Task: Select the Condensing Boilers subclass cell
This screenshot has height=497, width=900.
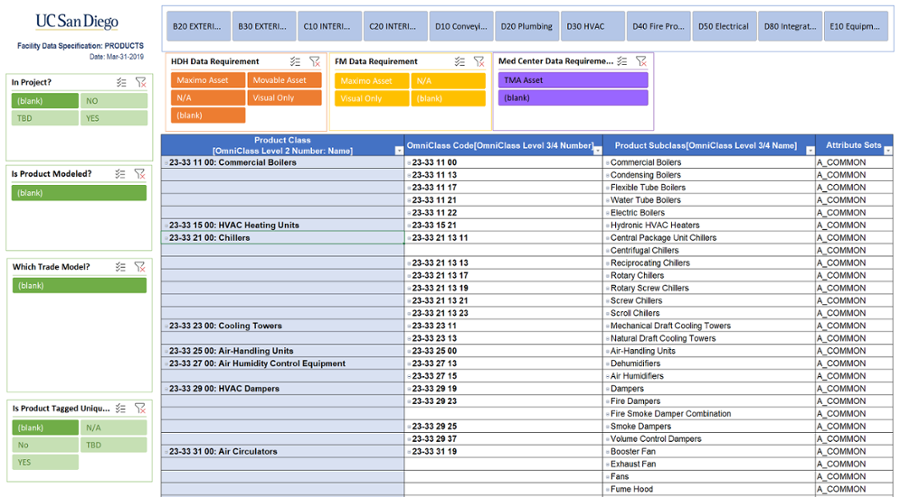Action: tap(709, 175)
